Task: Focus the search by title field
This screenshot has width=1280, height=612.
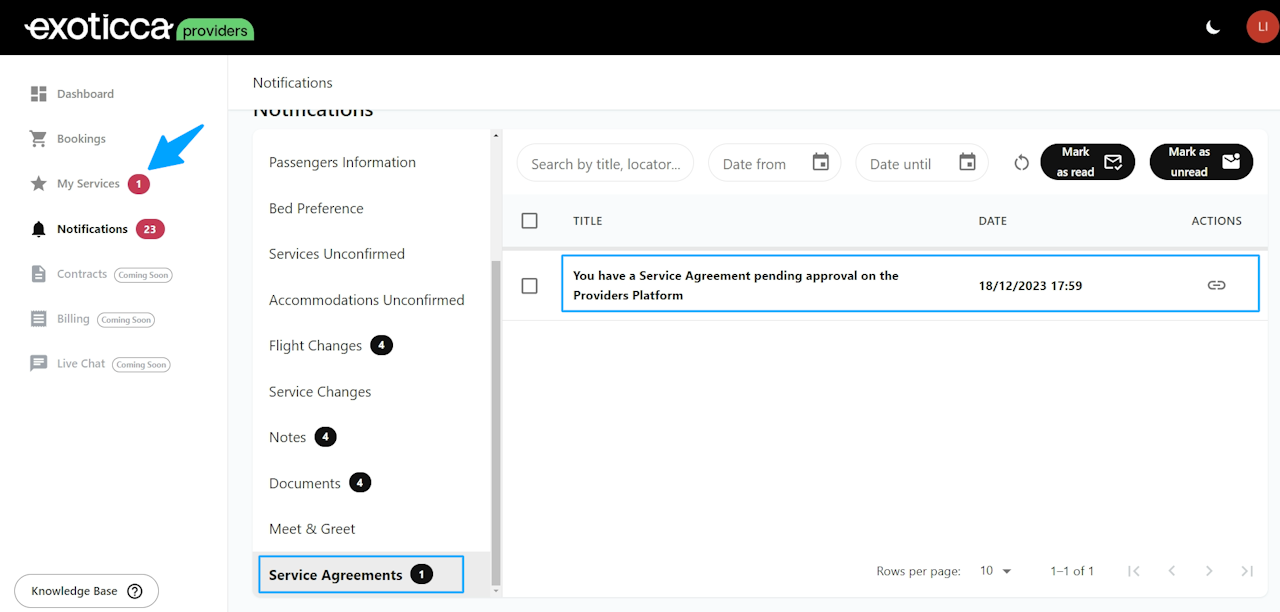Action: pyautogui.click(x=605, y=163)
